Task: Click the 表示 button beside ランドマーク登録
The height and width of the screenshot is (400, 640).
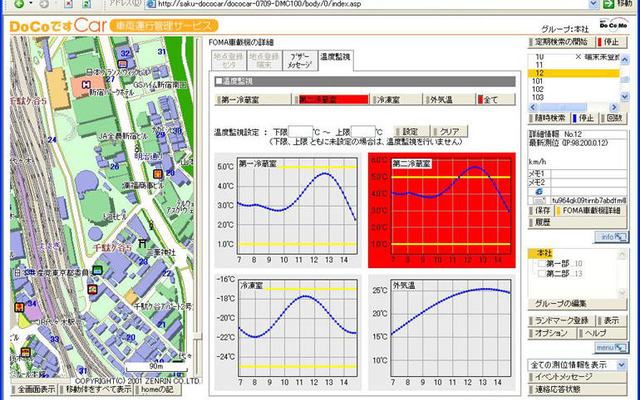Action: pyautogui.click(x=612, y=320)
